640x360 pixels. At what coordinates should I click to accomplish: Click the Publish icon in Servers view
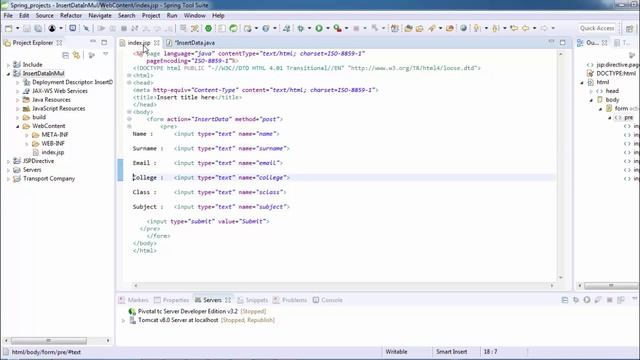pyautogui.click(x=621, y=300)
